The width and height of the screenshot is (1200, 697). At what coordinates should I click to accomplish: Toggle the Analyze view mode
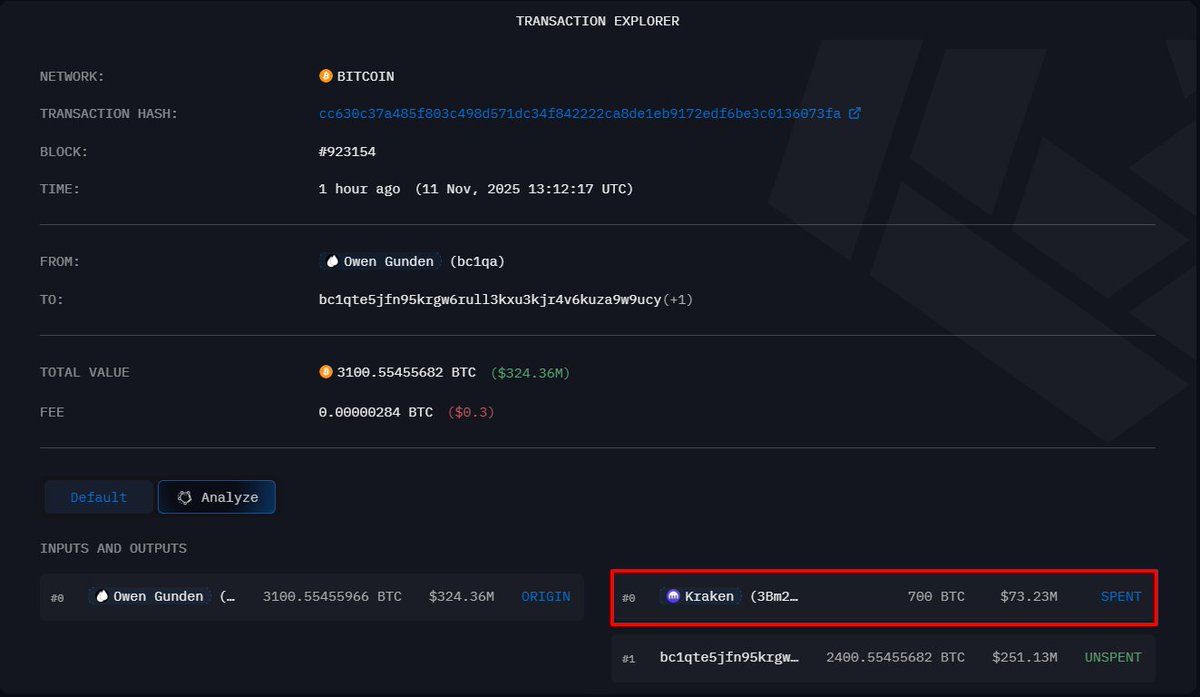216,496
